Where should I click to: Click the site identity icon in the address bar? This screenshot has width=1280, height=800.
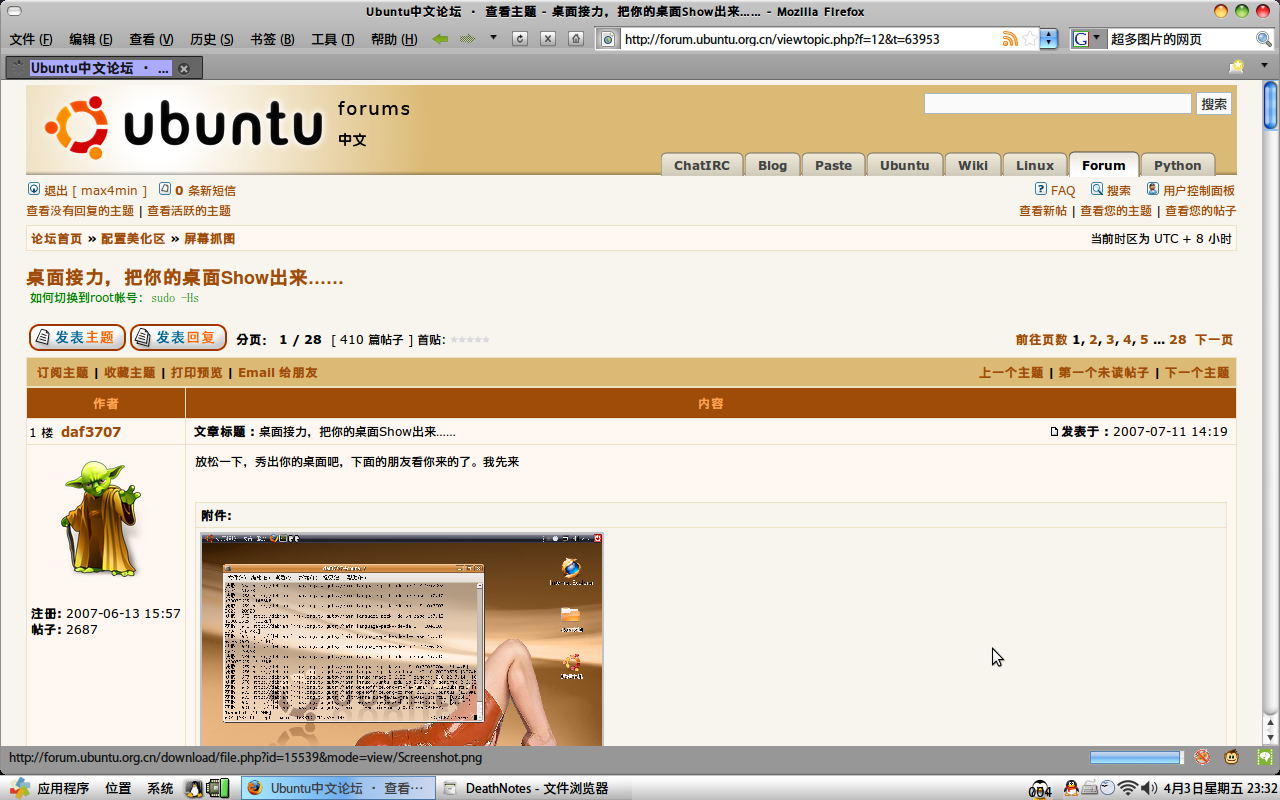(x=607, y=39)
